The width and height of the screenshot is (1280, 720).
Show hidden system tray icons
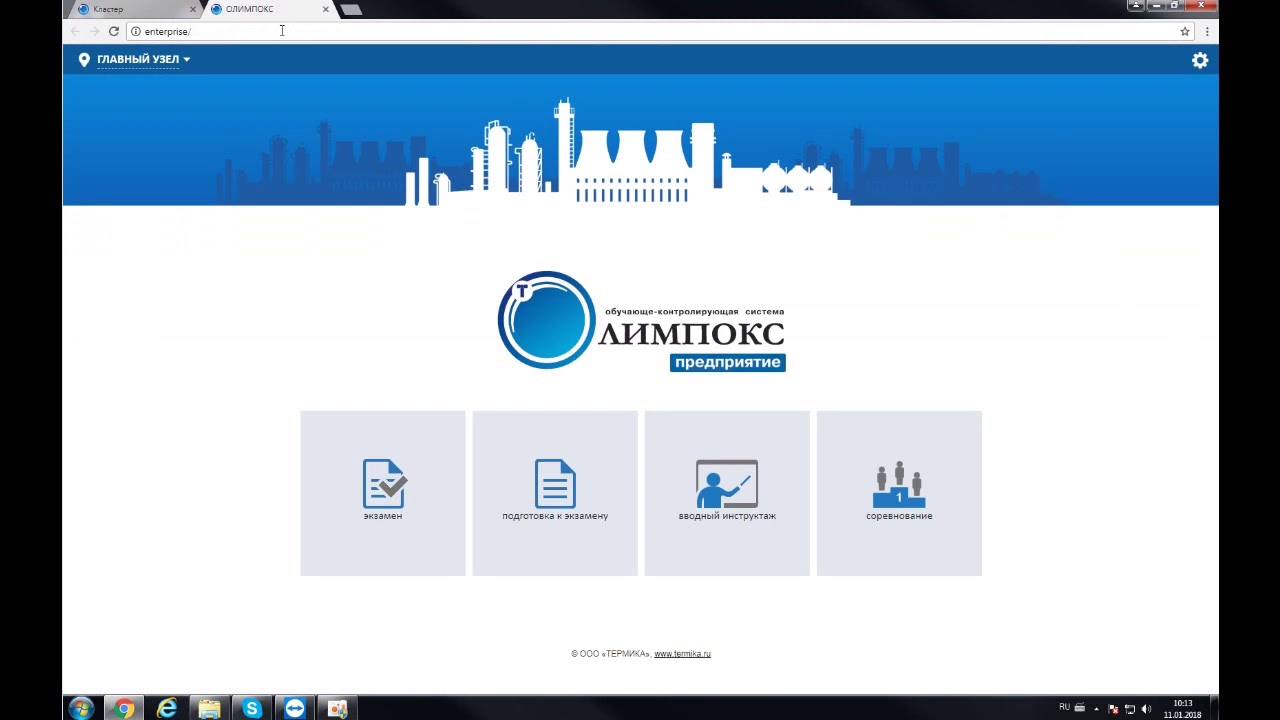1095,708
